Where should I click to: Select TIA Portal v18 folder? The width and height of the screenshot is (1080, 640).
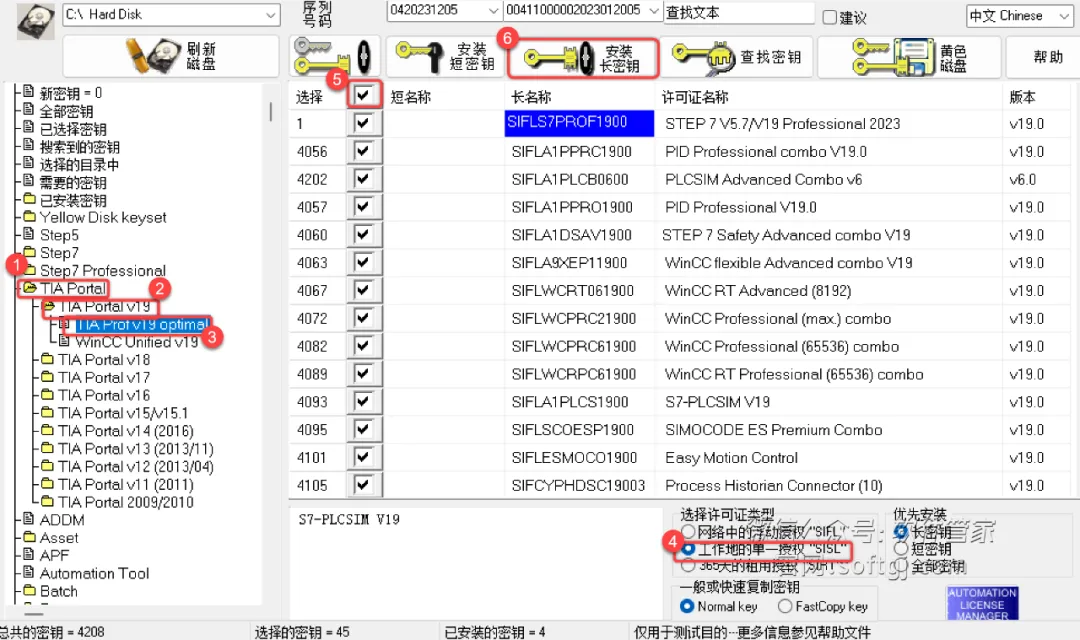(x=104, y=360)
